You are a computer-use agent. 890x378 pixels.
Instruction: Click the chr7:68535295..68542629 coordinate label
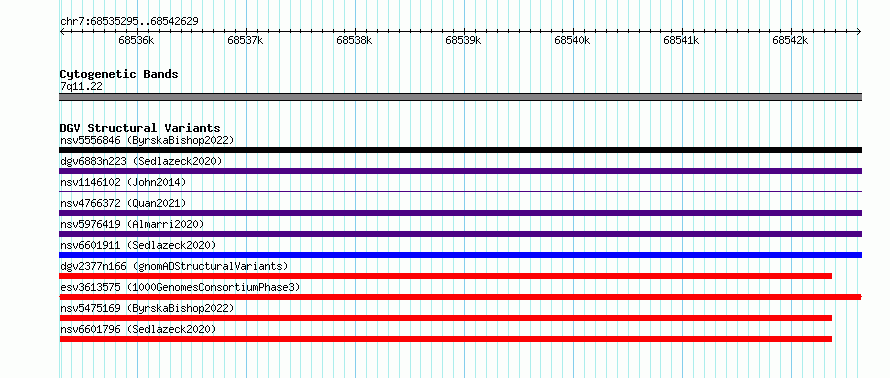click(129, 22)
